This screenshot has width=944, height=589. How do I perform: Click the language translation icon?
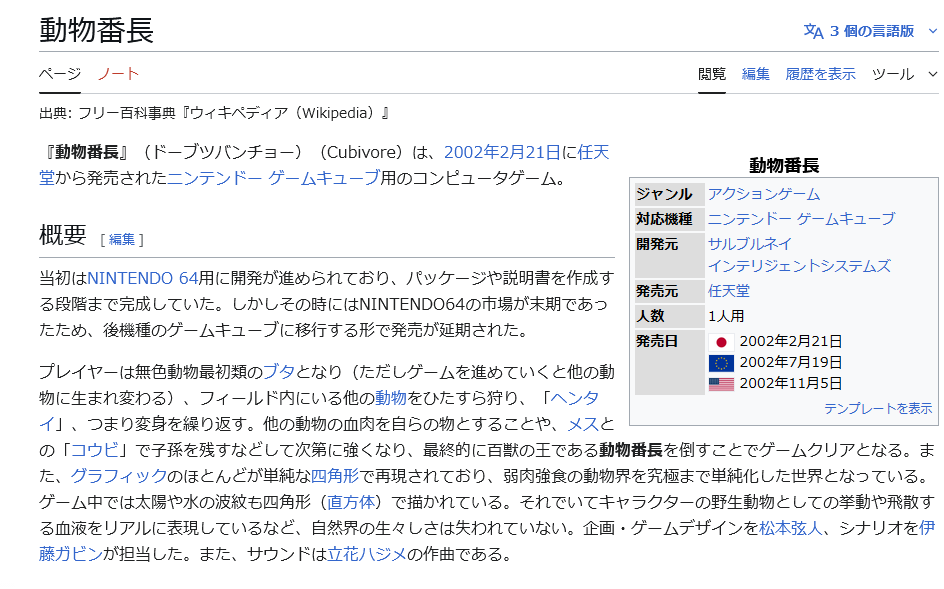click(x=813, y=31)
